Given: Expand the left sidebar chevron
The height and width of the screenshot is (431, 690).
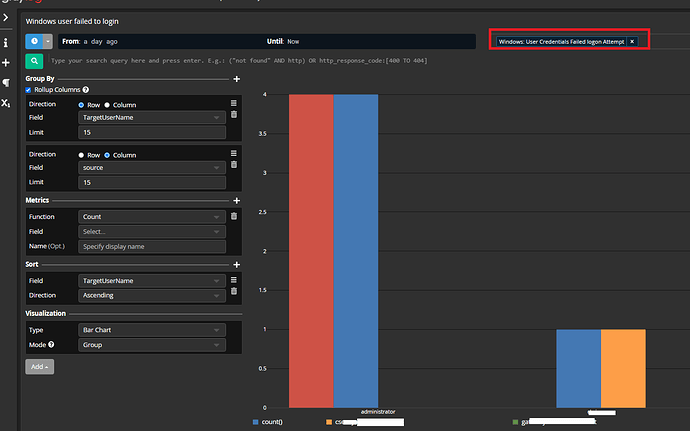Looking at the screenshot, I should click(5, 17).
